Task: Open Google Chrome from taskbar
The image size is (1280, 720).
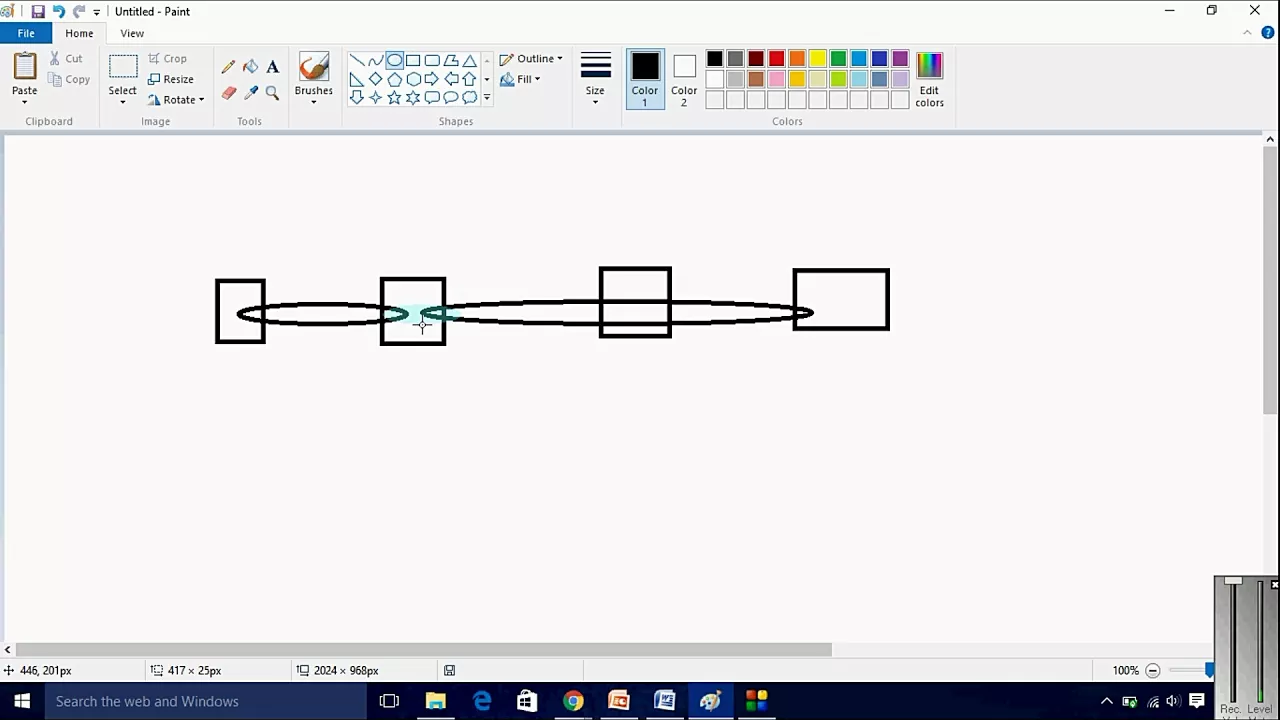Action: [x=573, y=701]
